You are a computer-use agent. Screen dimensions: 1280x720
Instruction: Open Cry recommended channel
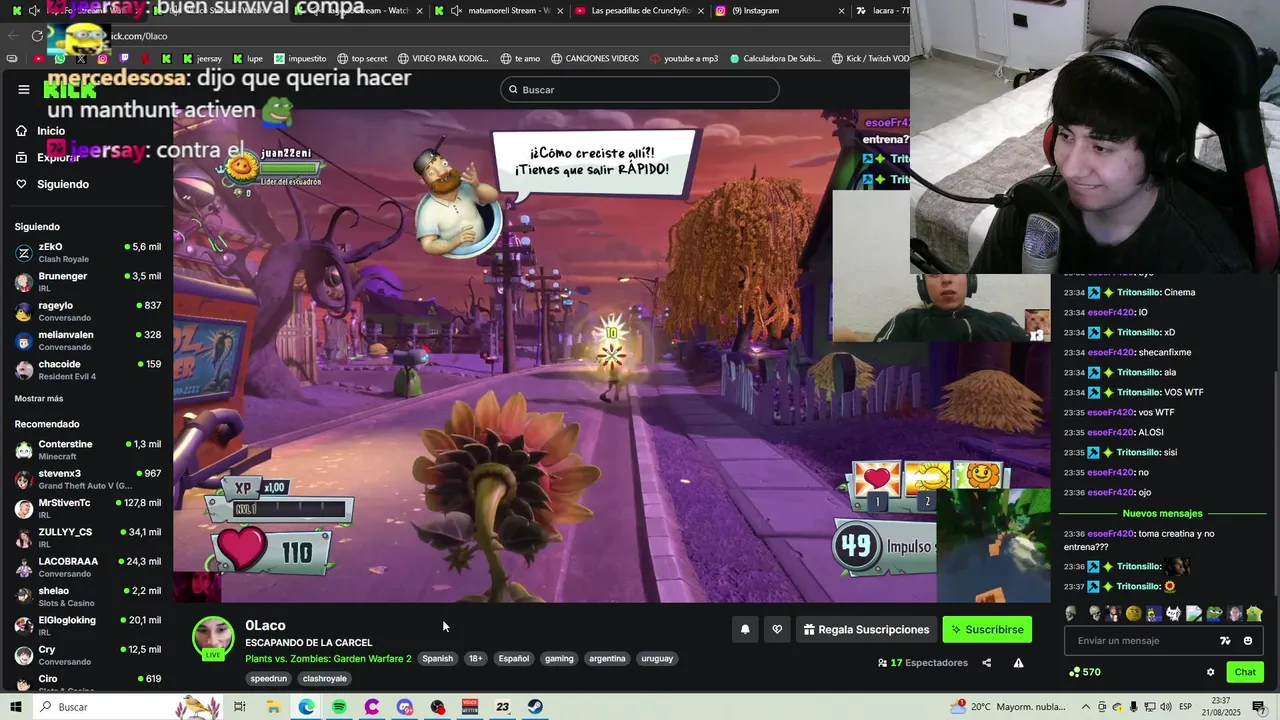(87, 655)
